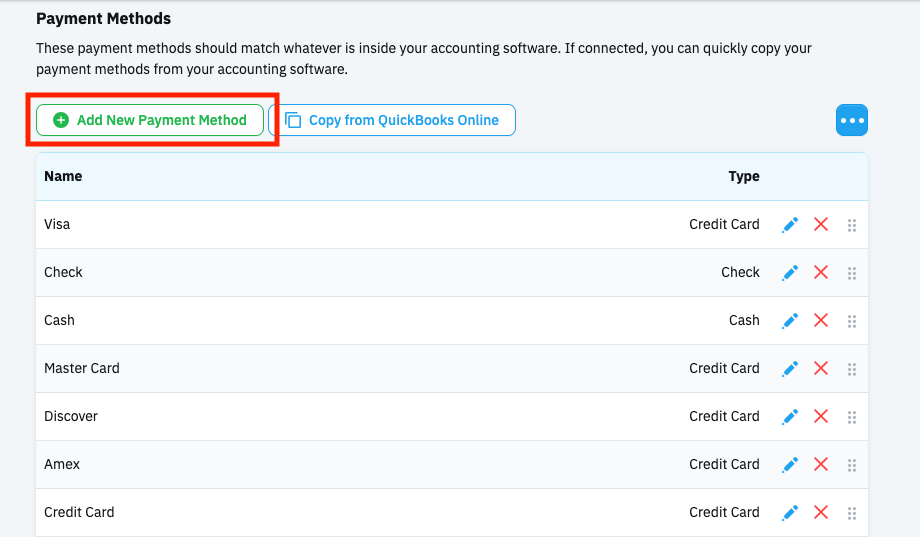
Task: Edit the Discover payment method
Action: pos(790,417)
